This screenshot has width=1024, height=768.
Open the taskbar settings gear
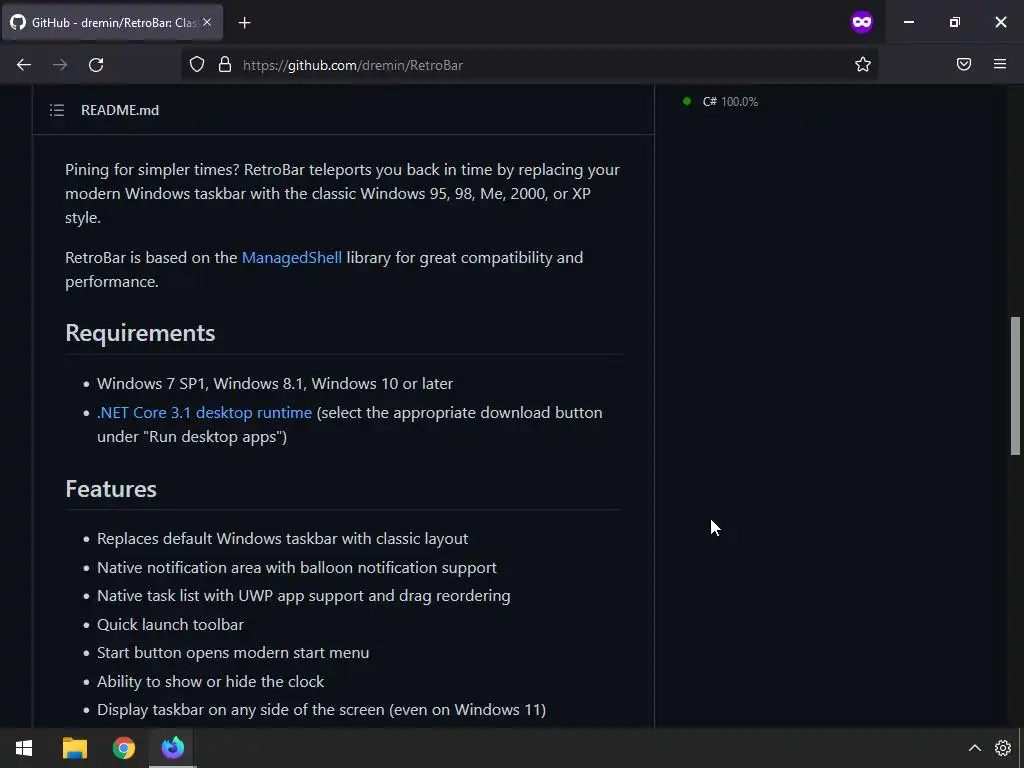click(x=1003, y=748)
